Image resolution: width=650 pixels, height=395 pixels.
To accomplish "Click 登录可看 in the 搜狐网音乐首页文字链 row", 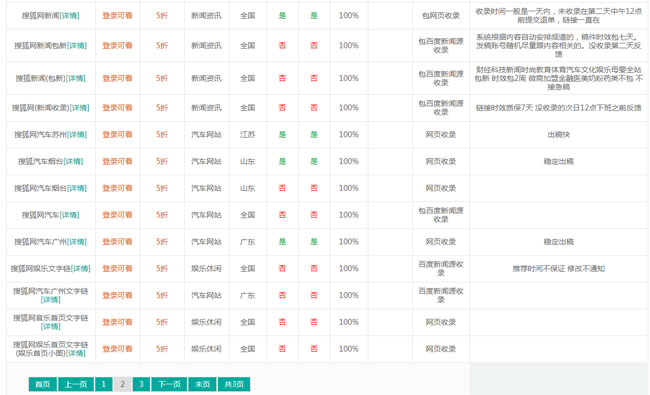I will [x=117, y=322].
